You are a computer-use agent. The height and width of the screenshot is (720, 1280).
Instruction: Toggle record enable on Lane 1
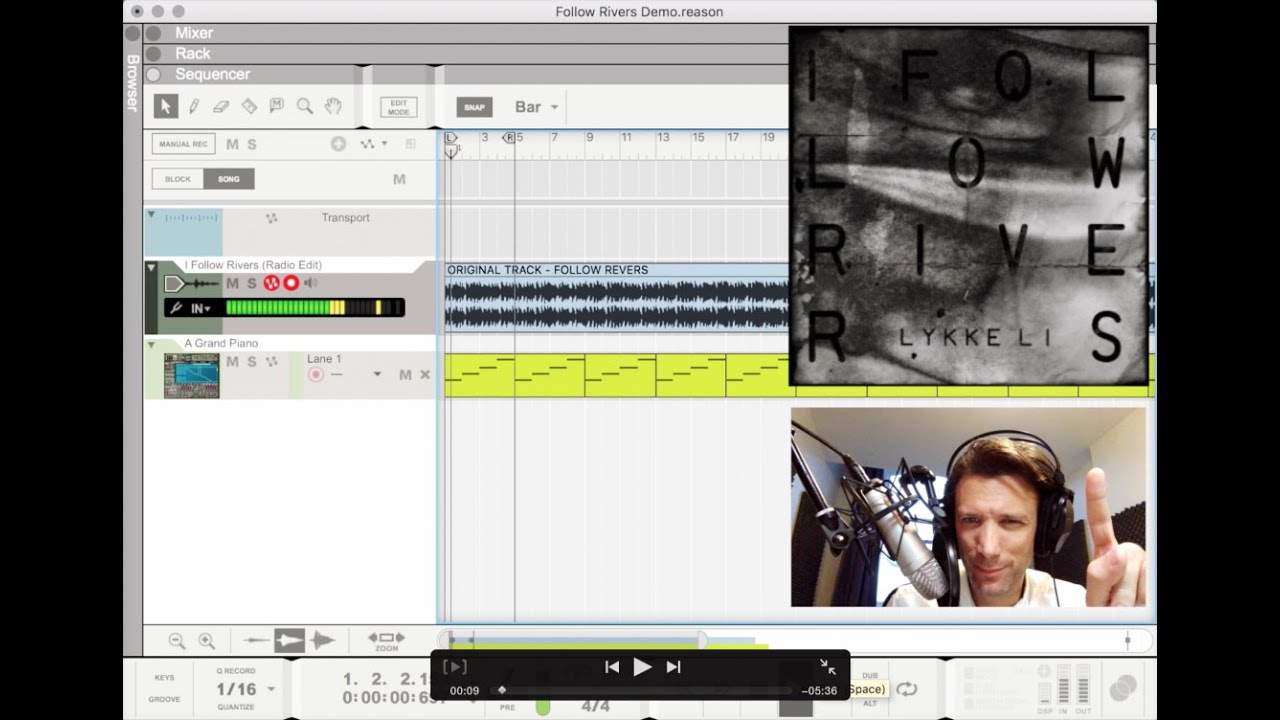click(x=316, y=375)
